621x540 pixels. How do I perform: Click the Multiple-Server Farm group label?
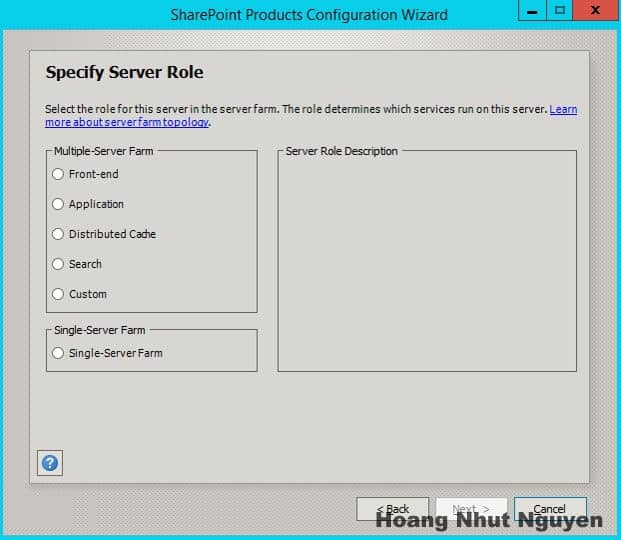click(103, 151)
